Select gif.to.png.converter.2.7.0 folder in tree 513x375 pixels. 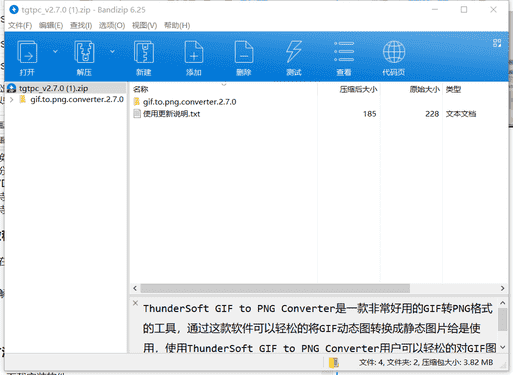[x=77, y=99]
